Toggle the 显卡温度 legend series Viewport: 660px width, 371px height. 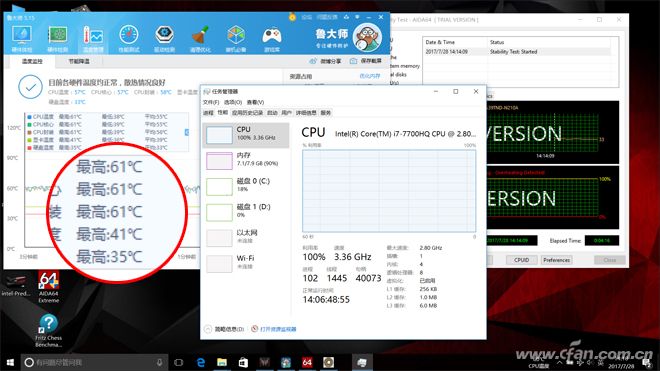(x=40, y=139)
